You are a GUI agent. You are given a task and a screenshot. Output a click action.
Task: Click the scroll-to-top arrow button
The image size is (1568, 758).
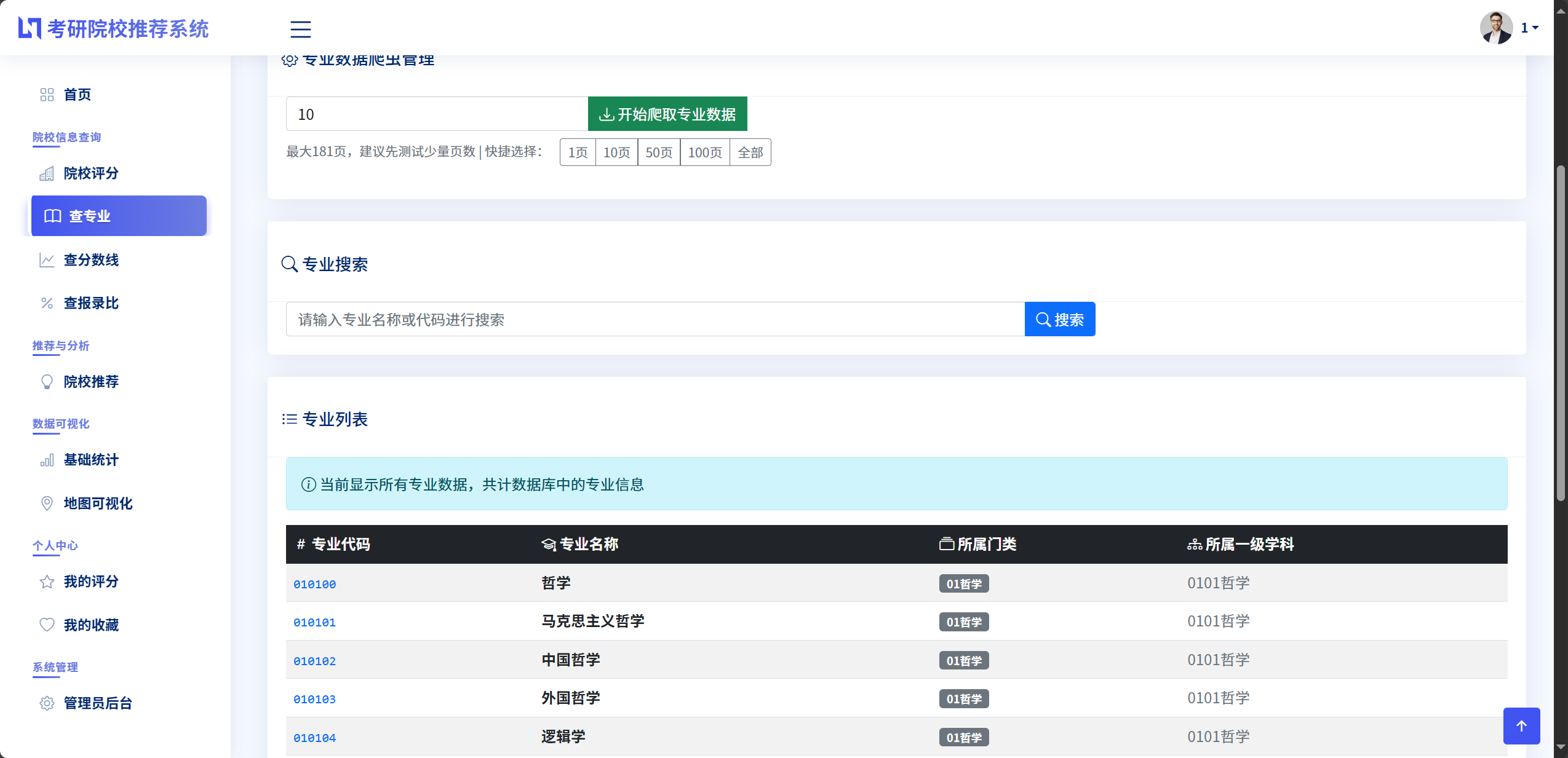tap(1521, 725)
